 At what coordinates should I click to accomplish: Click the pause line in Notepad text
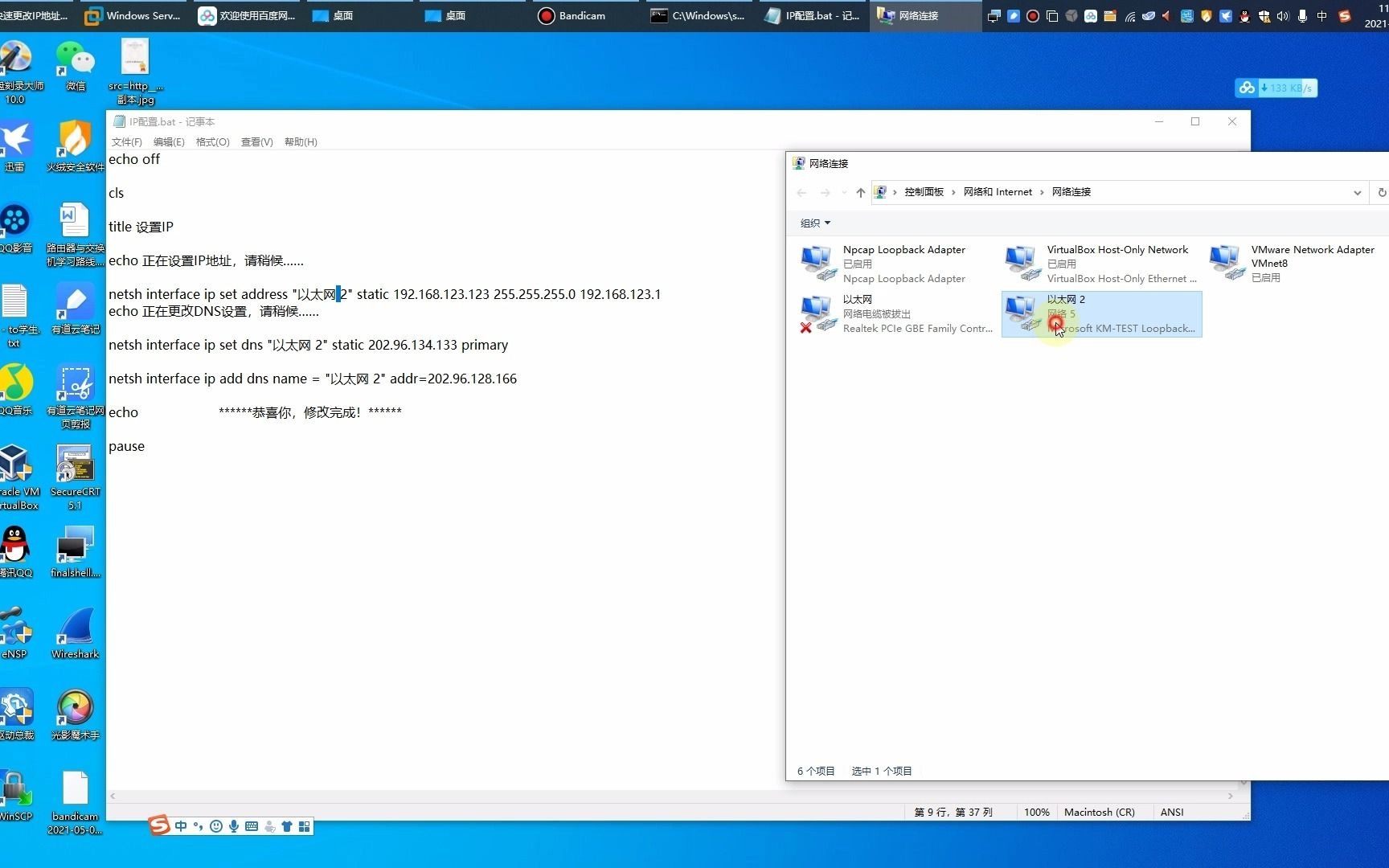click(x=126, y=446)
